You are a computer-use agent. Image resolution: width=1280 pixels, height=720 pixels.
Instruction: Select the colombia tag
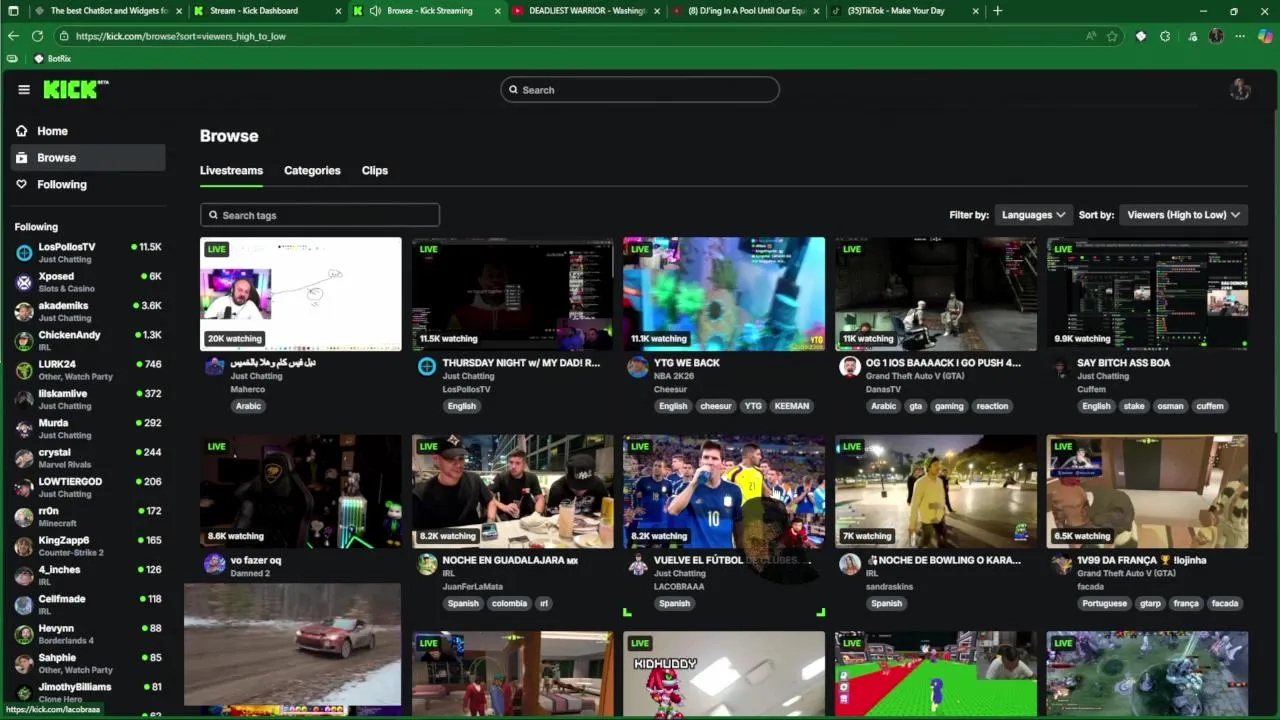[509, 603]
